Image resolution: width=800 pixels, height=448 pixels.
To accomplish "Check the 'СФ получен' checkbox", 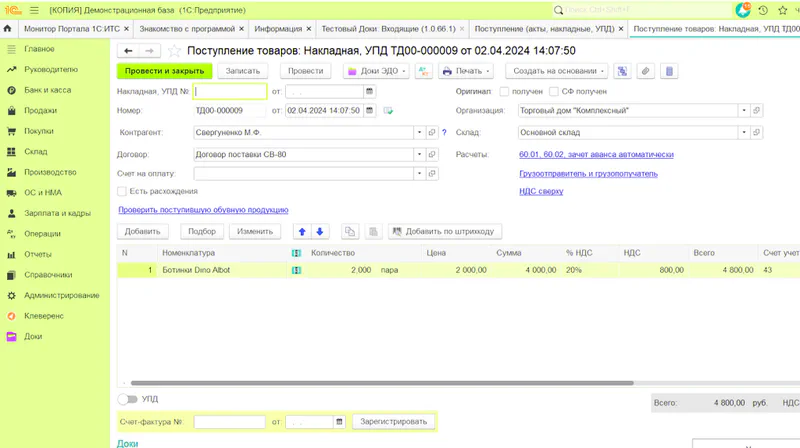I will pos(552,91).
